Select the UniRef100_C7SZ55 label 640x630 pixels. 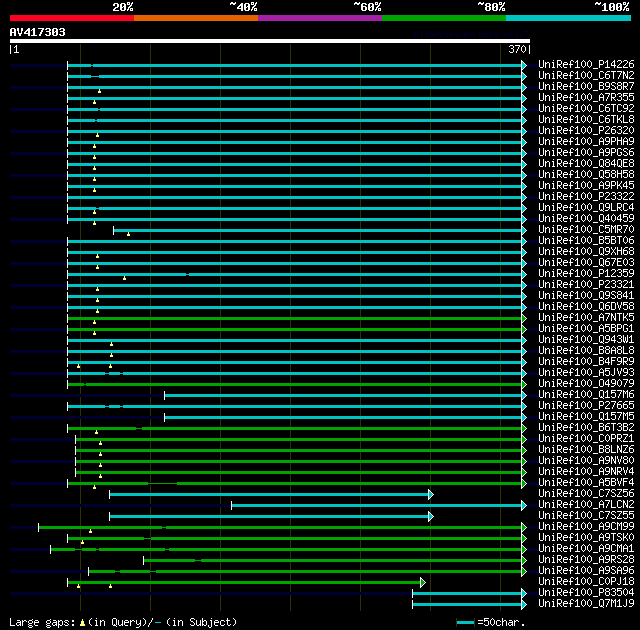[x=586, y=516]
